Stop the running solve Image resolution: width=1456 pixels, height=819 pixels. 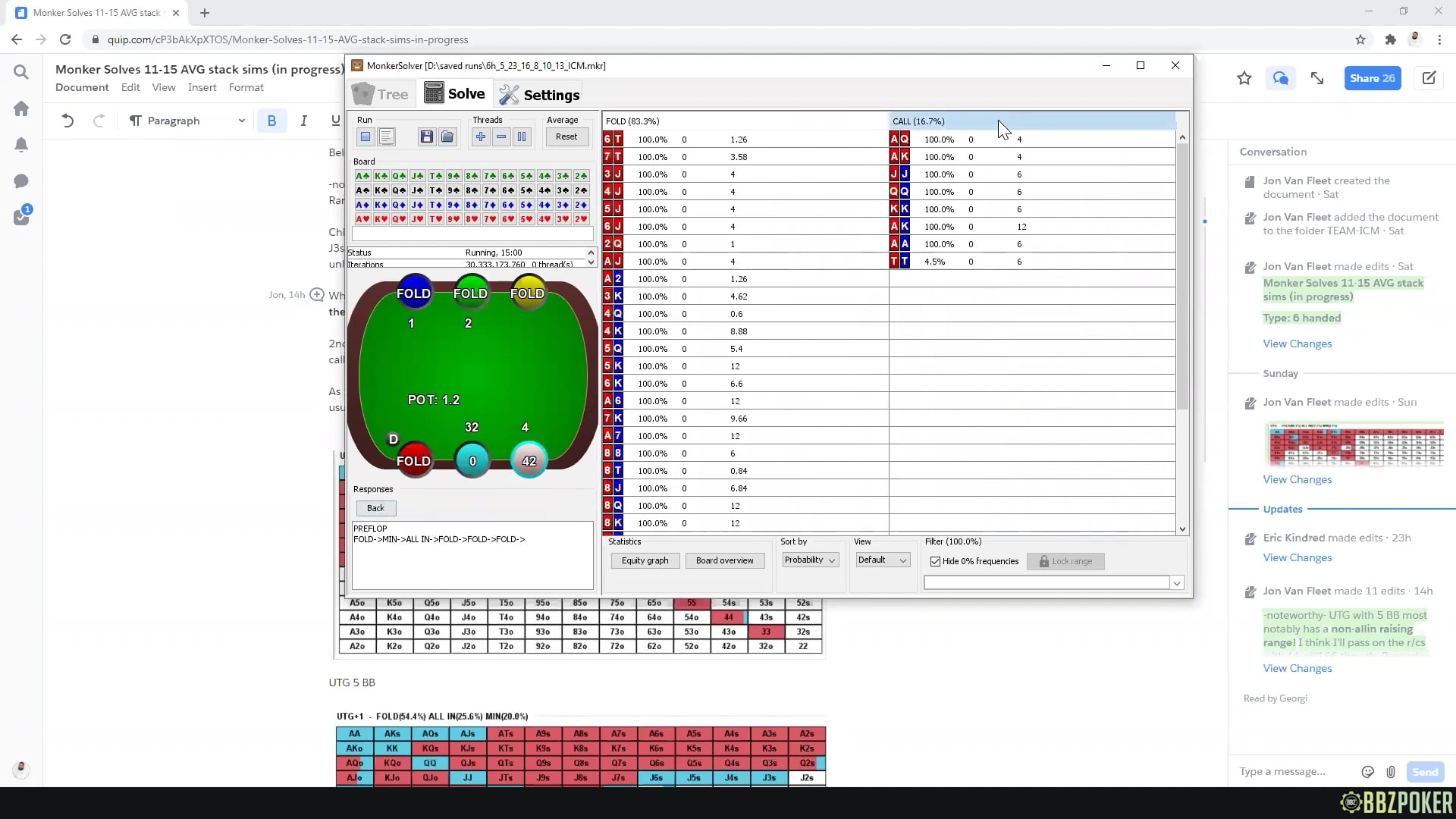(x=366, y=136)
